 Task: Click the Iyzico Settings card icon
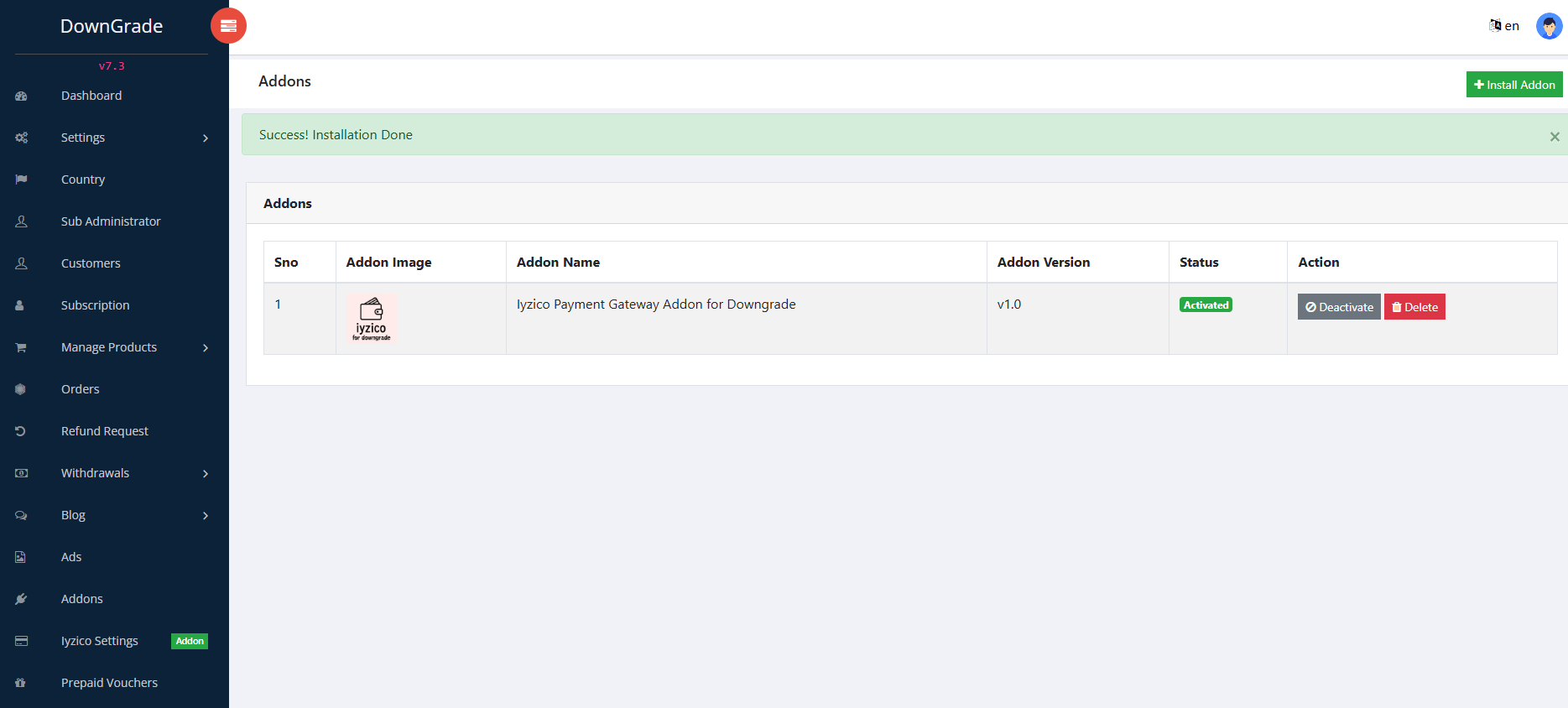(x=22, y=641)
